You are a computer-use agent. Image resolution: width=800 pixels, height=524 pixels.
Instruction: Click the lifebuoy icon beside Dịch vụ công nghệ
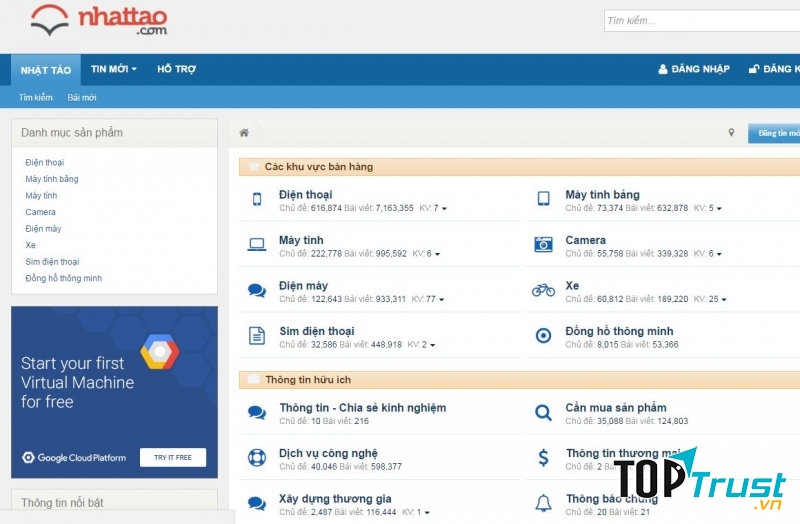coord(257,458)
